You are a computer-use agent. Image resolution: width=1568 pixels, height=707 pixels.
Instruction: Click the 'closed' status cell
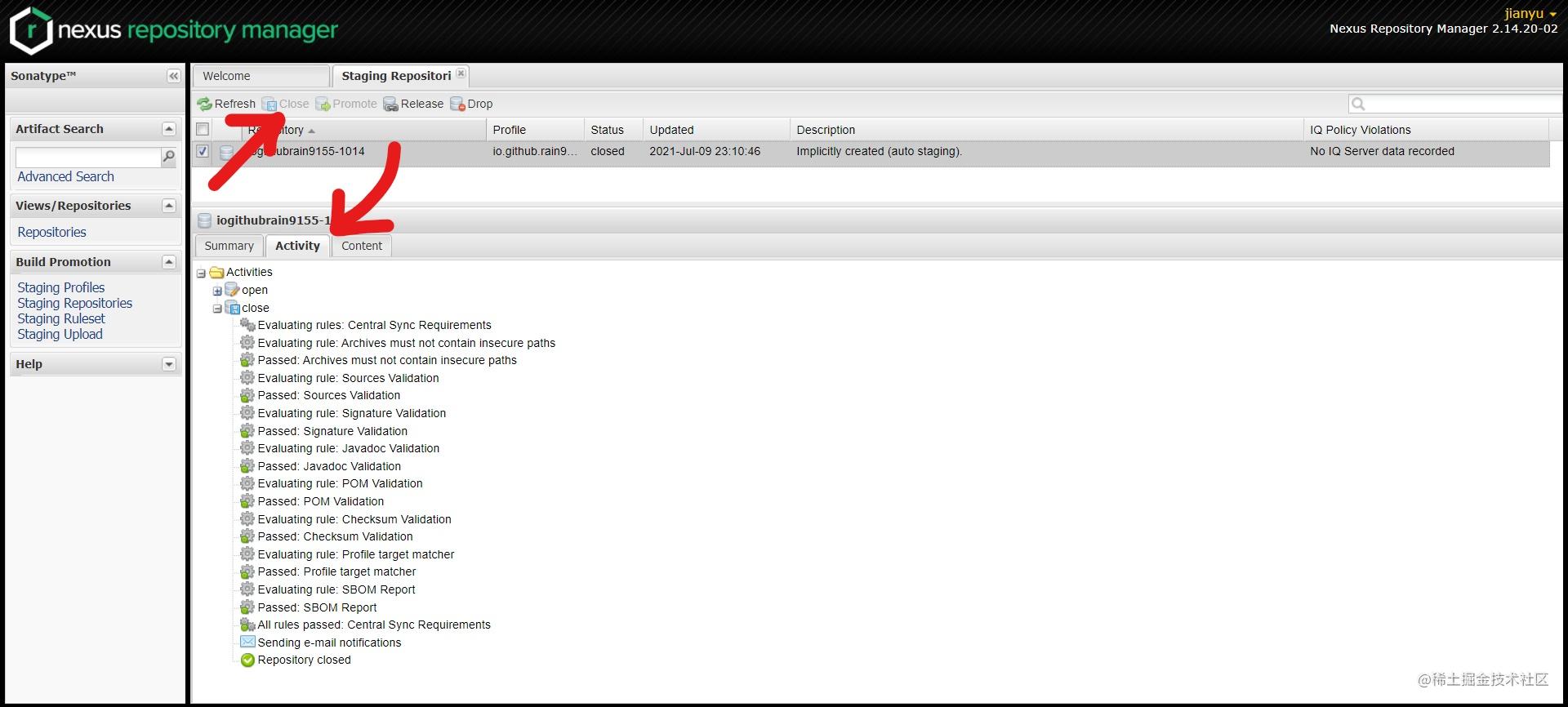click(608, 151)
